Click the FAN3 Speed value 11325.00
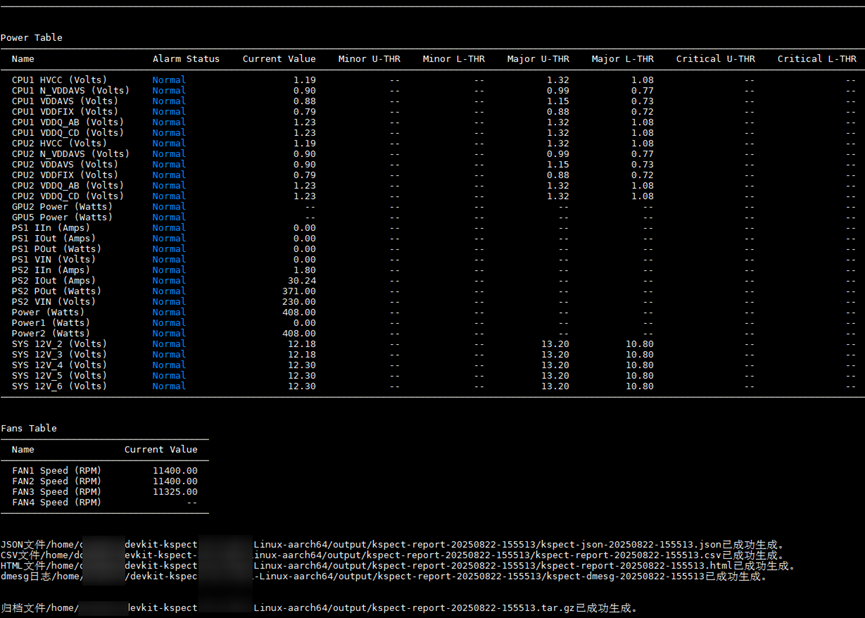Image resolution: width=865 pixels, height=618 pixels. click(x=175, y=492)
